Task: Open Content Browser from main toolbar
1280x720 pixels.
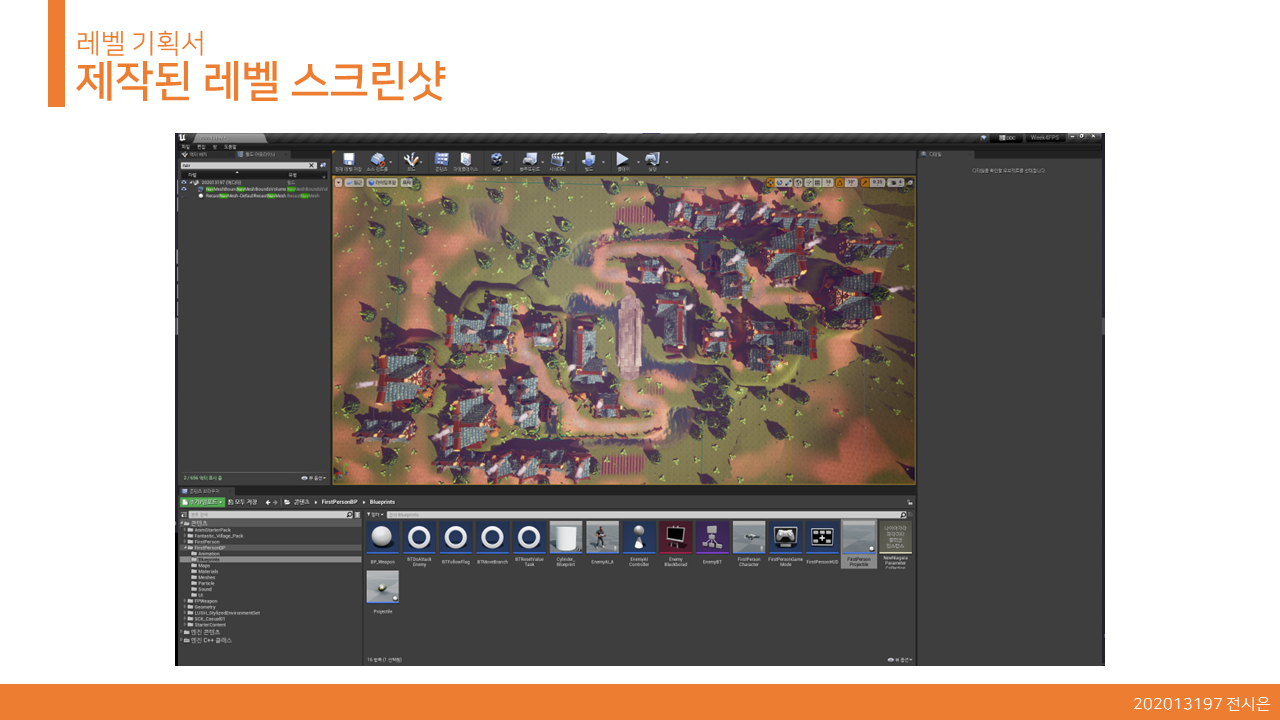Action: (441, 161)
